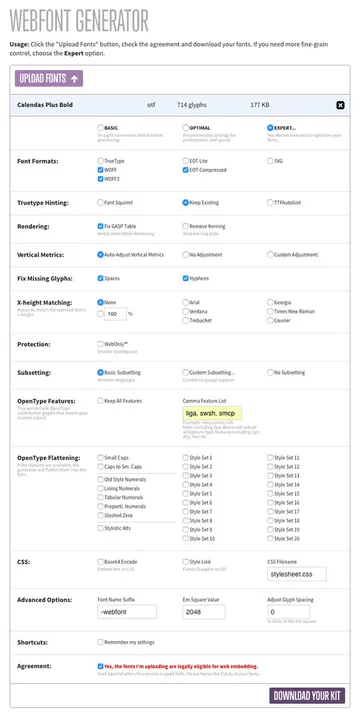Tick the Remove Kerning checkbox
The height and width of the screenshot is (716, 360).
click(185, 226)
